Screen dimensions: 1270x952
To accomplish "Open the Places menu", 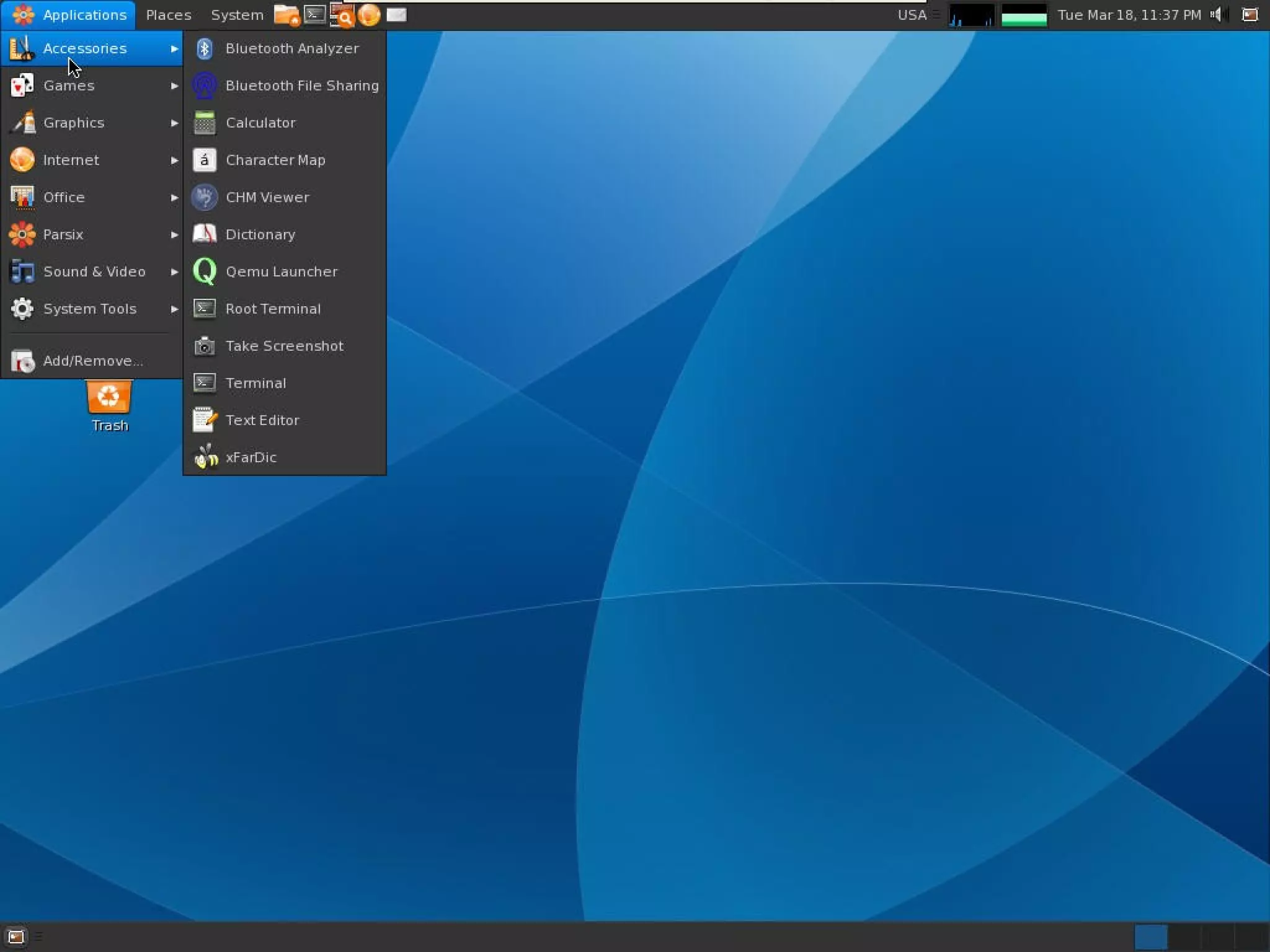I will [x=168, y=15].
